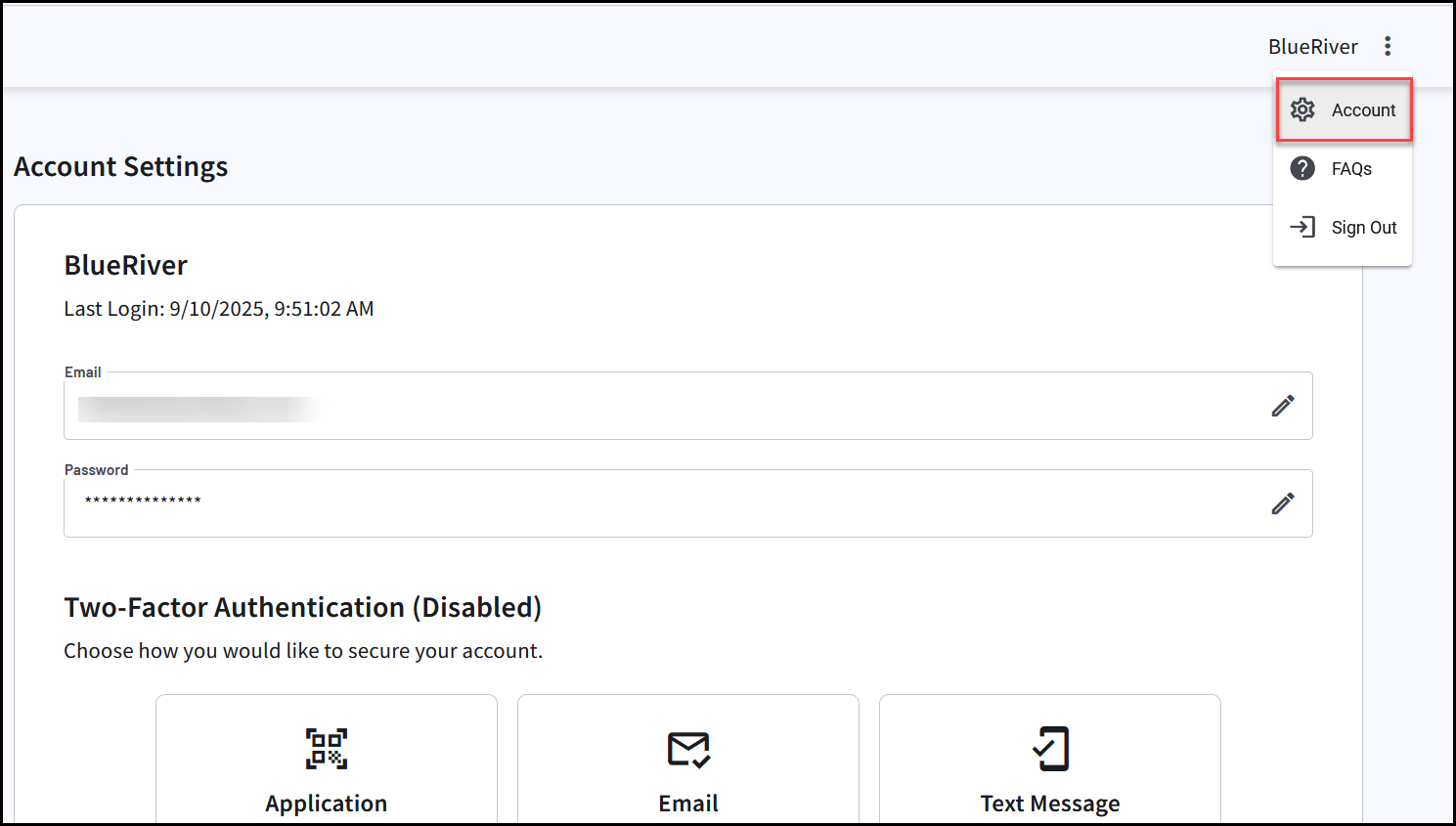Open FAQs from the dropdown menu
The height and width of the screenshot is (826, 1456).
[x=1351, y=169]
